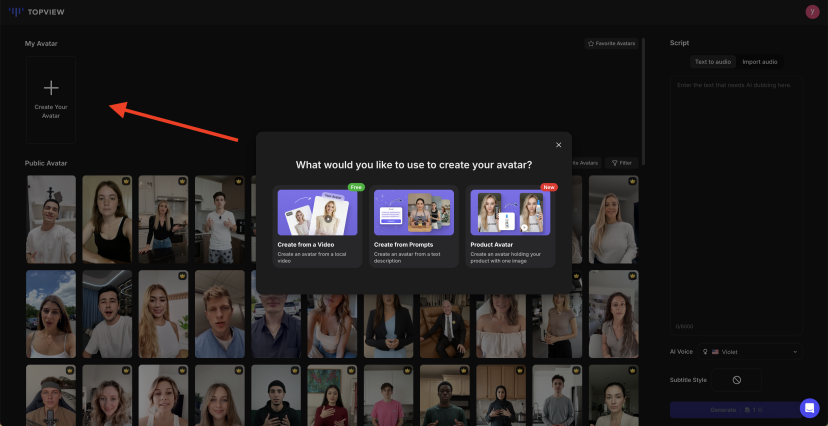The width and height of the screenshot is (828, 426).
Task: Choose the Product Avatar option
Action: [510, 226]
